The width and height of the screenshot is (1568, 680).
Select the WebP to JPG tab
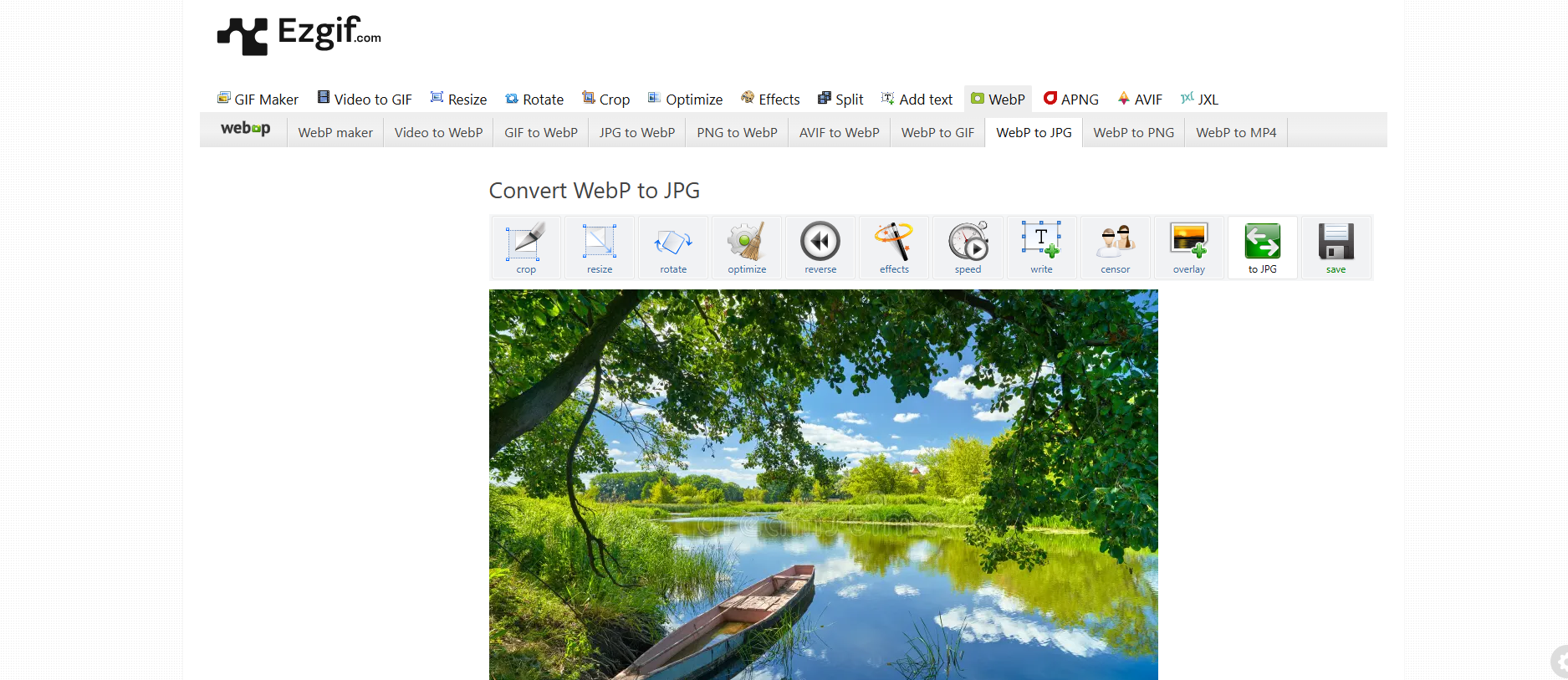pos(1034,133)
